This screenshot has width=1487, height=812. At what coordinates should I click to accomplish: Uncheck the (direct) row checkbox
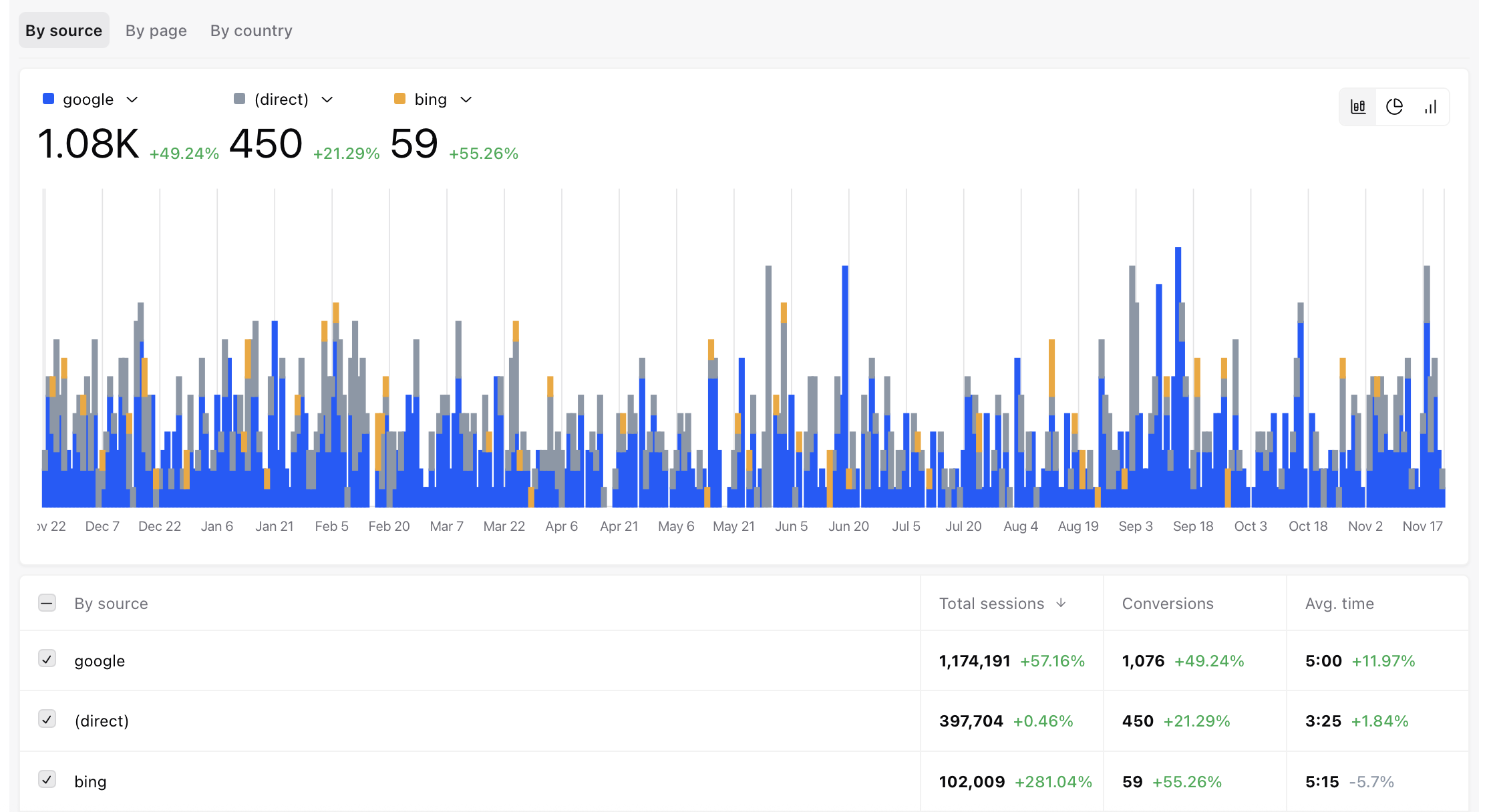(47, 719)
